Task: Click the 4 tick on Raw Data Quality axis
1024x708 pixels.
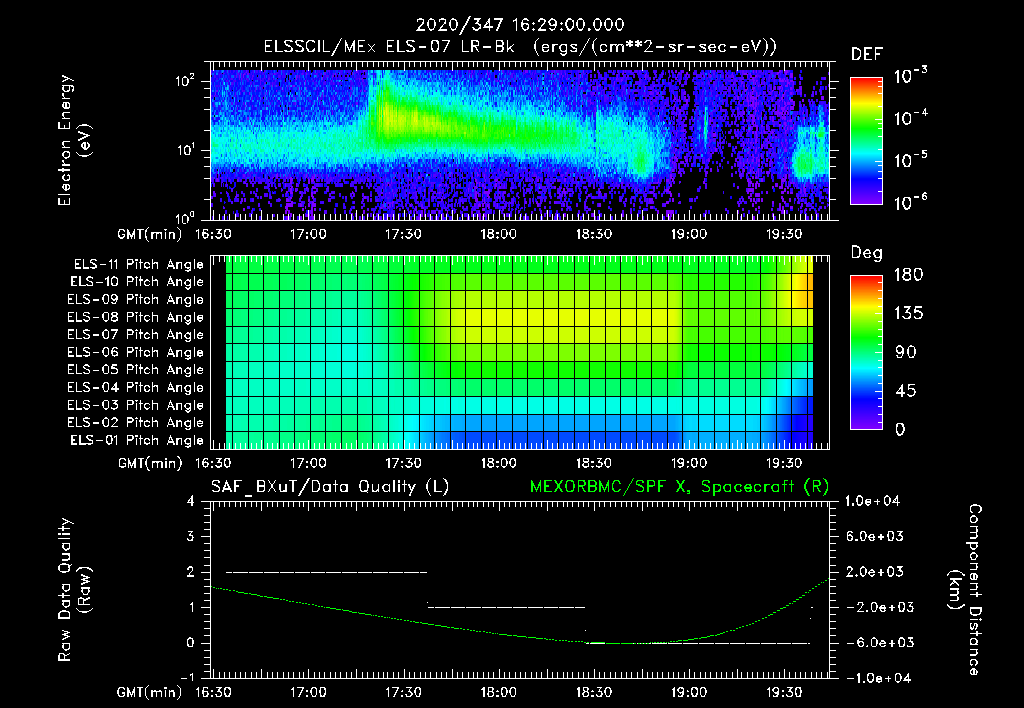Action: click(191, 502)
